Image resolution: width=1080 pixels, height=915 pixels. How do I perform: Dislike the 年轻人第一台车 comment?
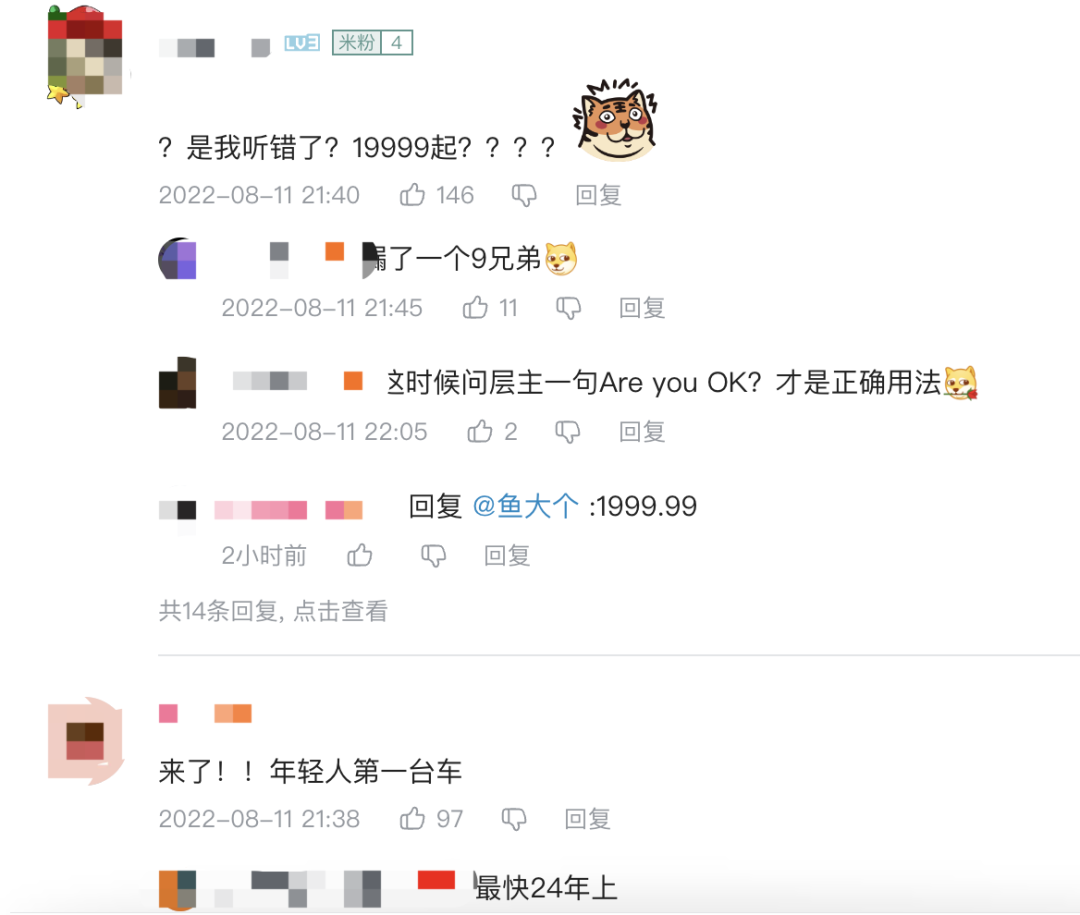(514, 819)
